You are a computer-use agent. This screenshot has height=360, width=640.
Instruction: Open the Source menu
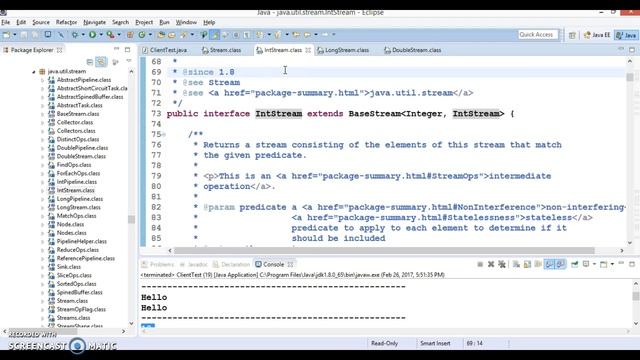[x=41, y=22]
